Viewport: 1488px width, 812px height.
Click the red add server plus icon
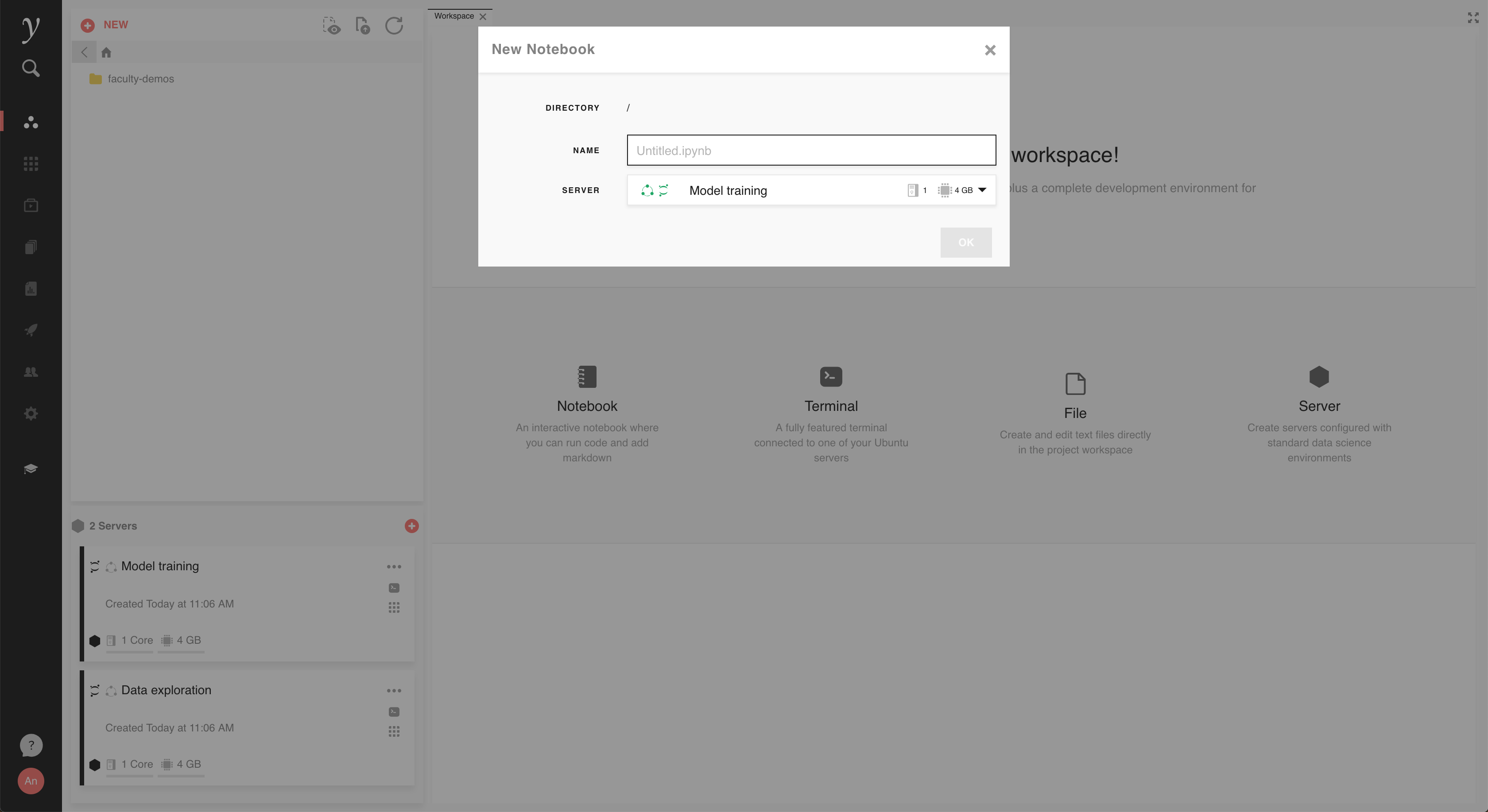pos(411,526)
